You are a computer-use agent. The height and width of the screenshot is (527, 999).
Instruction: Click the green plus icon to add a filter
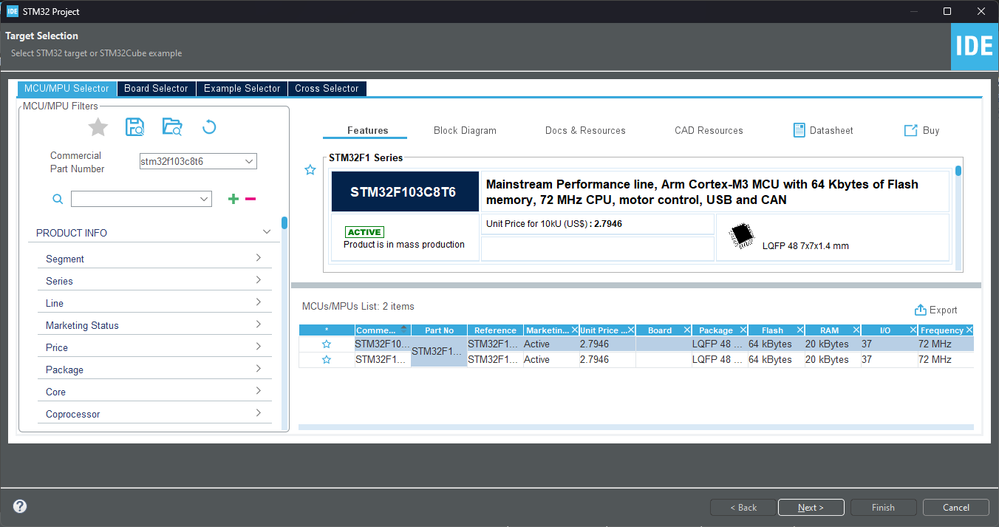233,199
